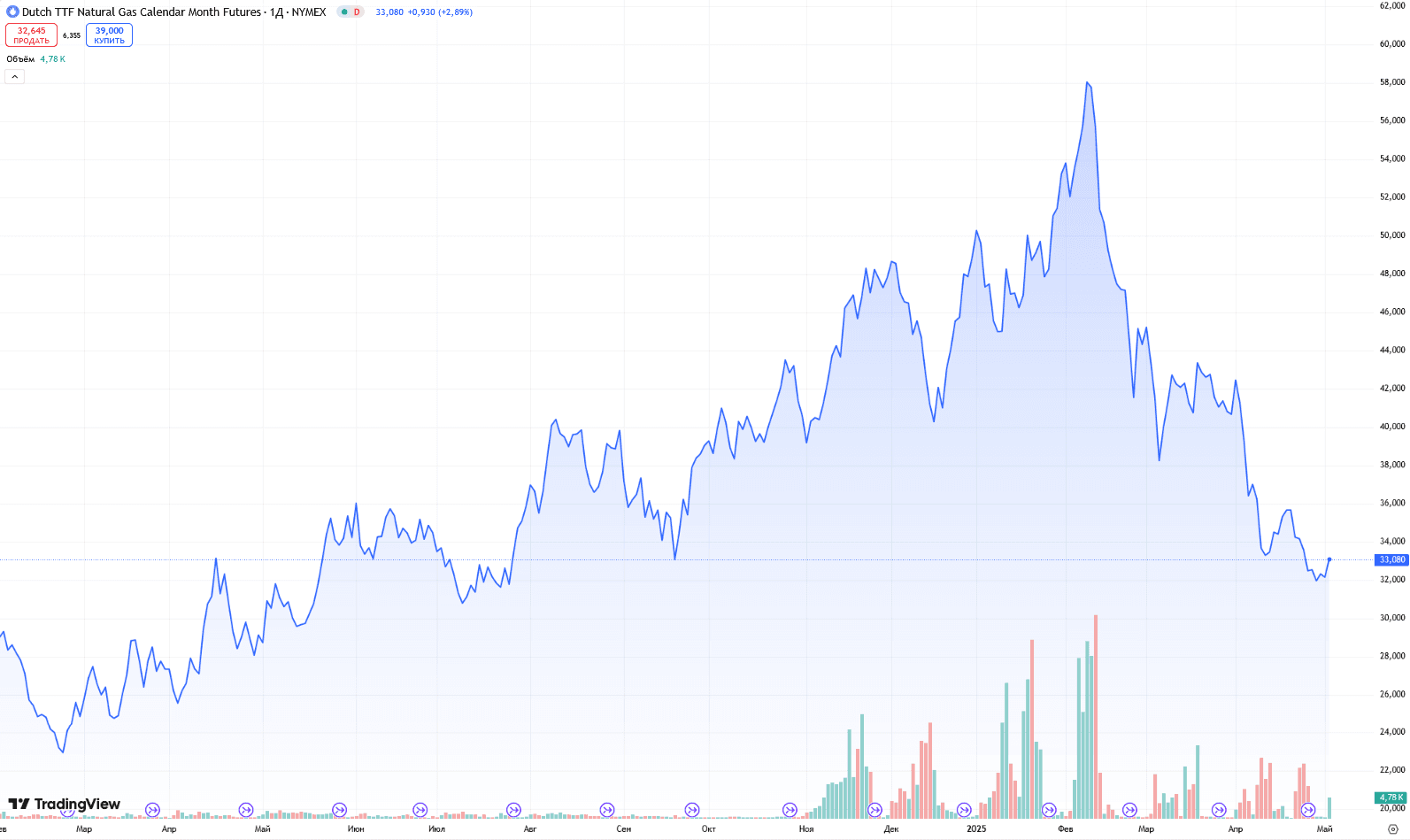Collapse the indicator legend with chevron
1410x840 pixels.
(14, 77)
